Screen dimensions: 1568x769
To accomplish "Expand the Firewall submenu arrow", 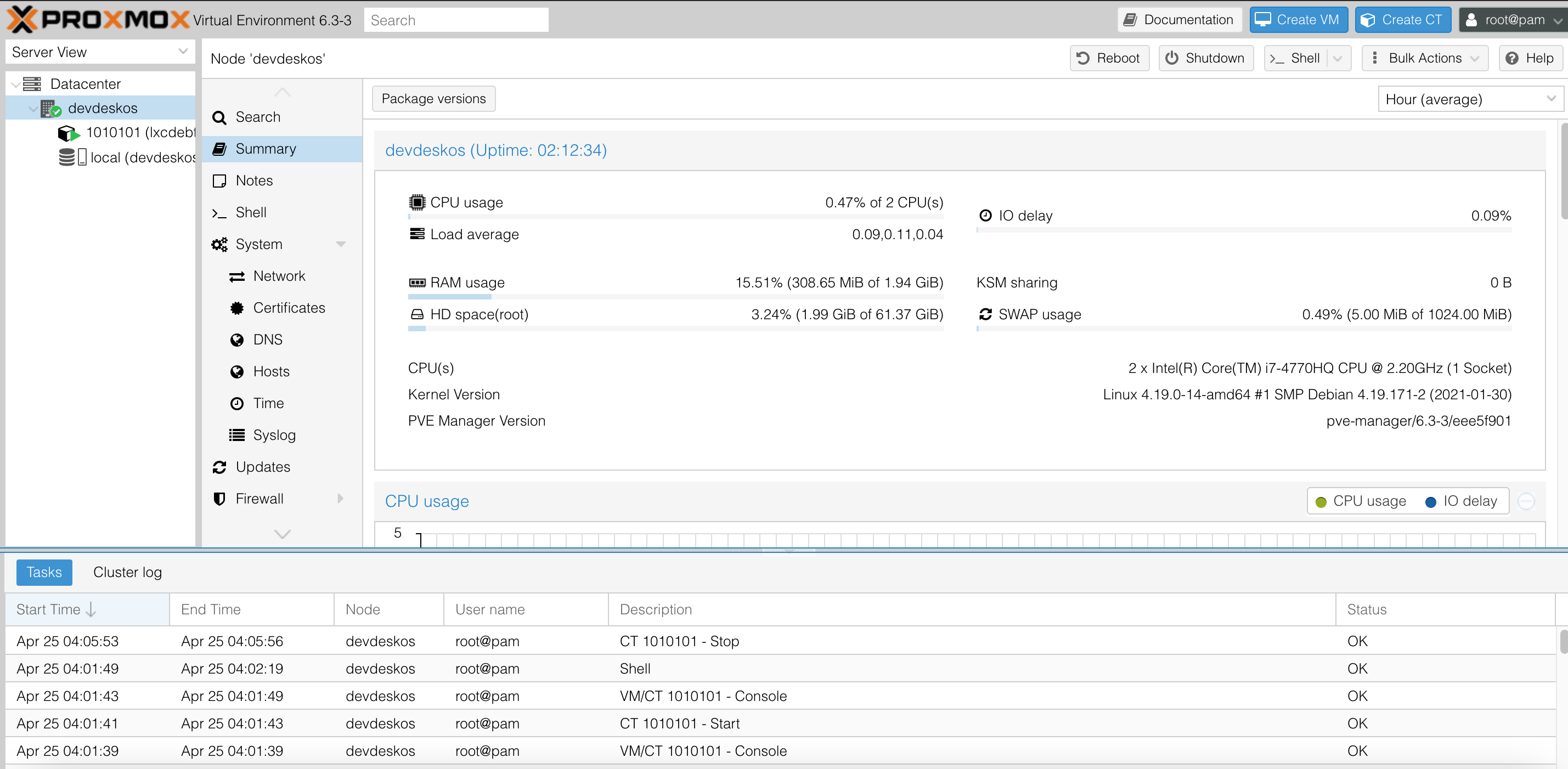I will [x=341, y=499].
